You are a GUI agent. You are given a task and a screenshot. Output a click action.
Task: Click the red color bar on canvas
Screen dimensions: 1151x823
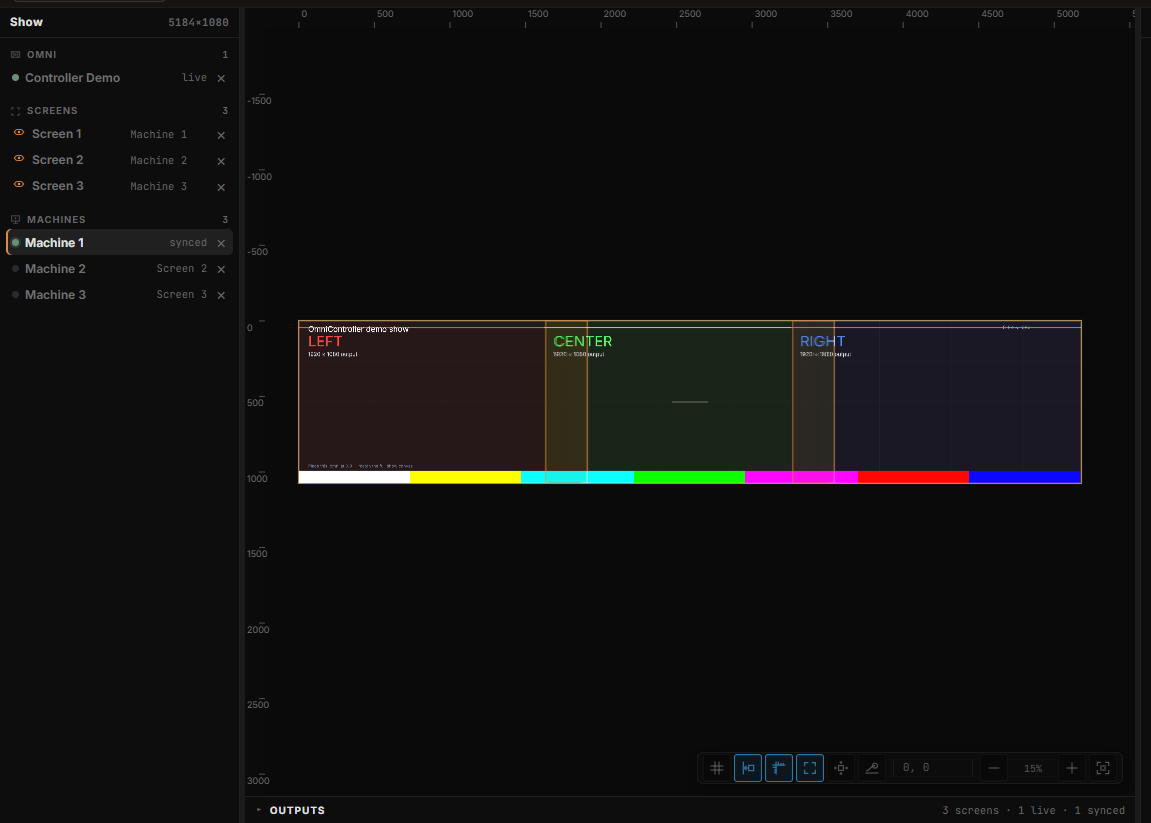click(x=913, y=476)
